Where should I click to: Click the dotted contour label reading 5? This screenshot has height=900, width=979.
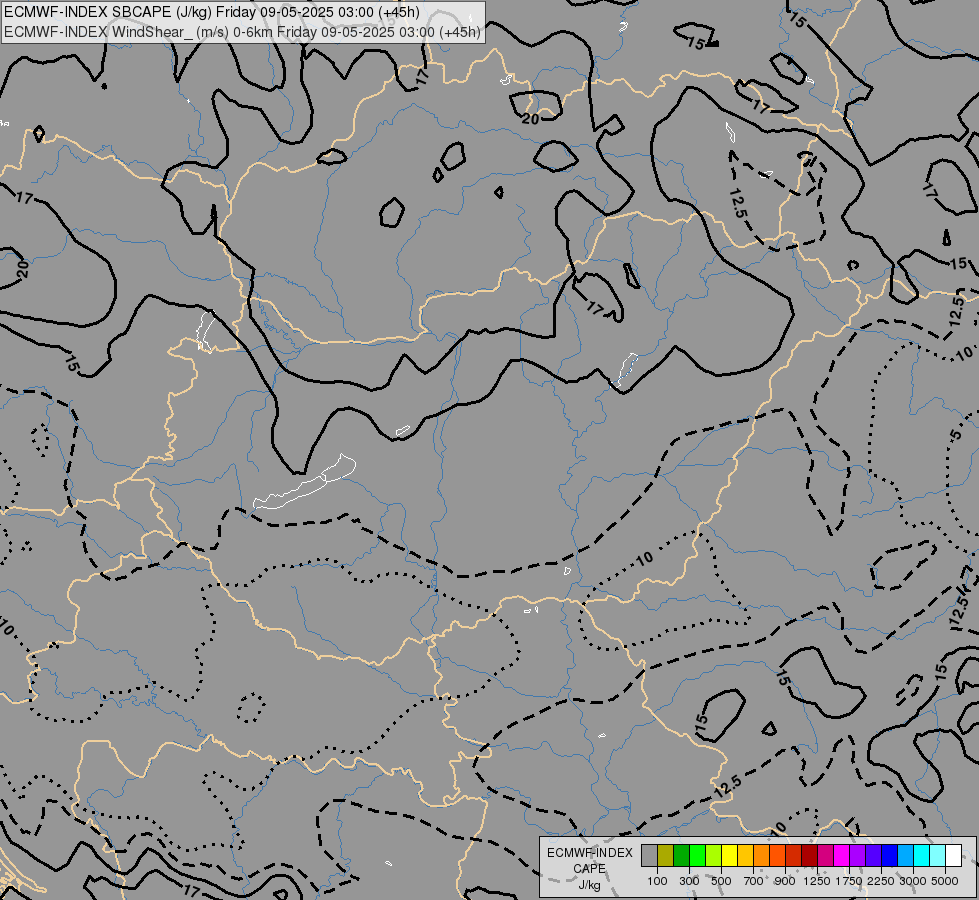956,435
